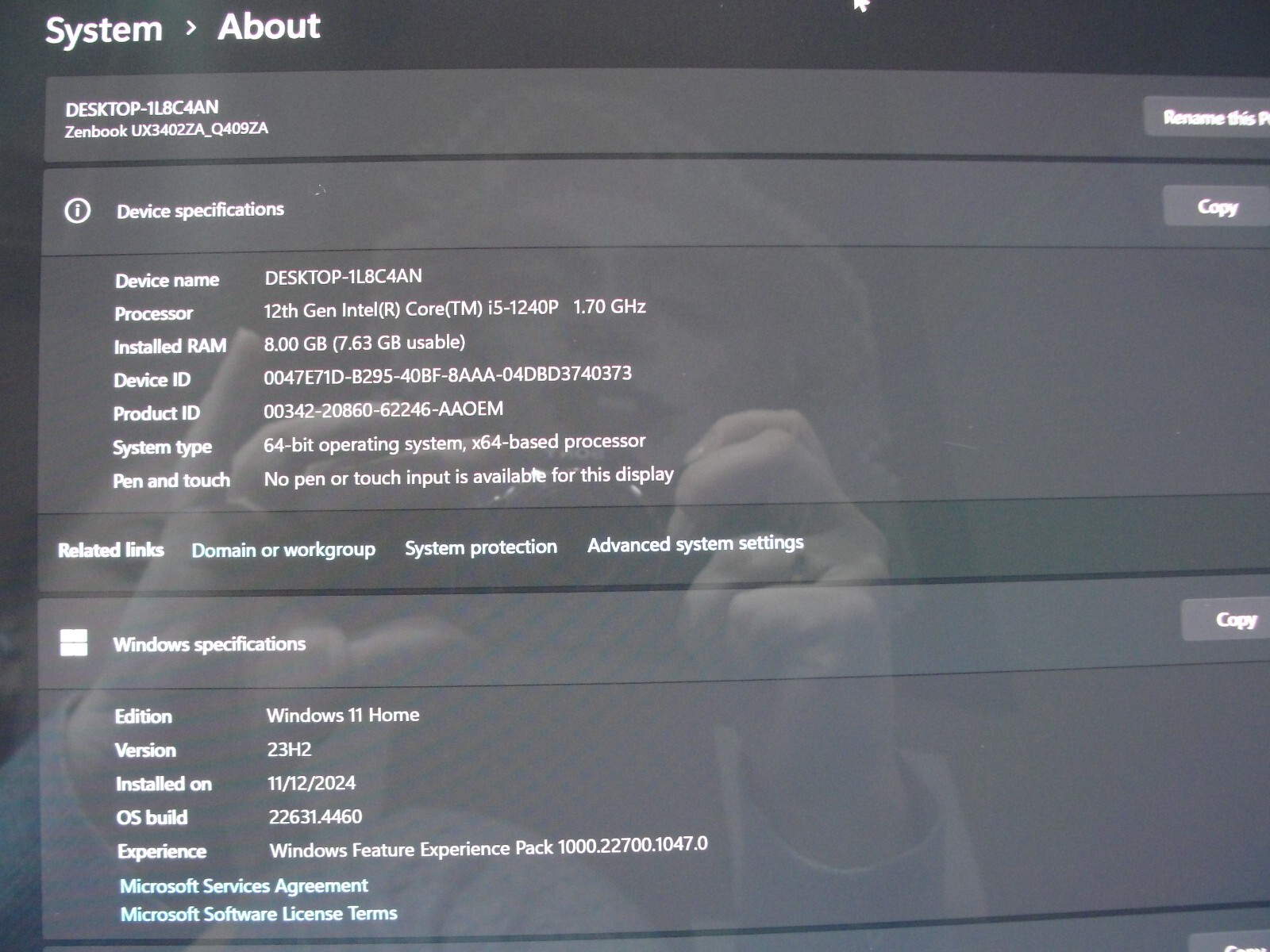Click the Experience label
This screenshot has height=952, width=1270.
[162, 852]
